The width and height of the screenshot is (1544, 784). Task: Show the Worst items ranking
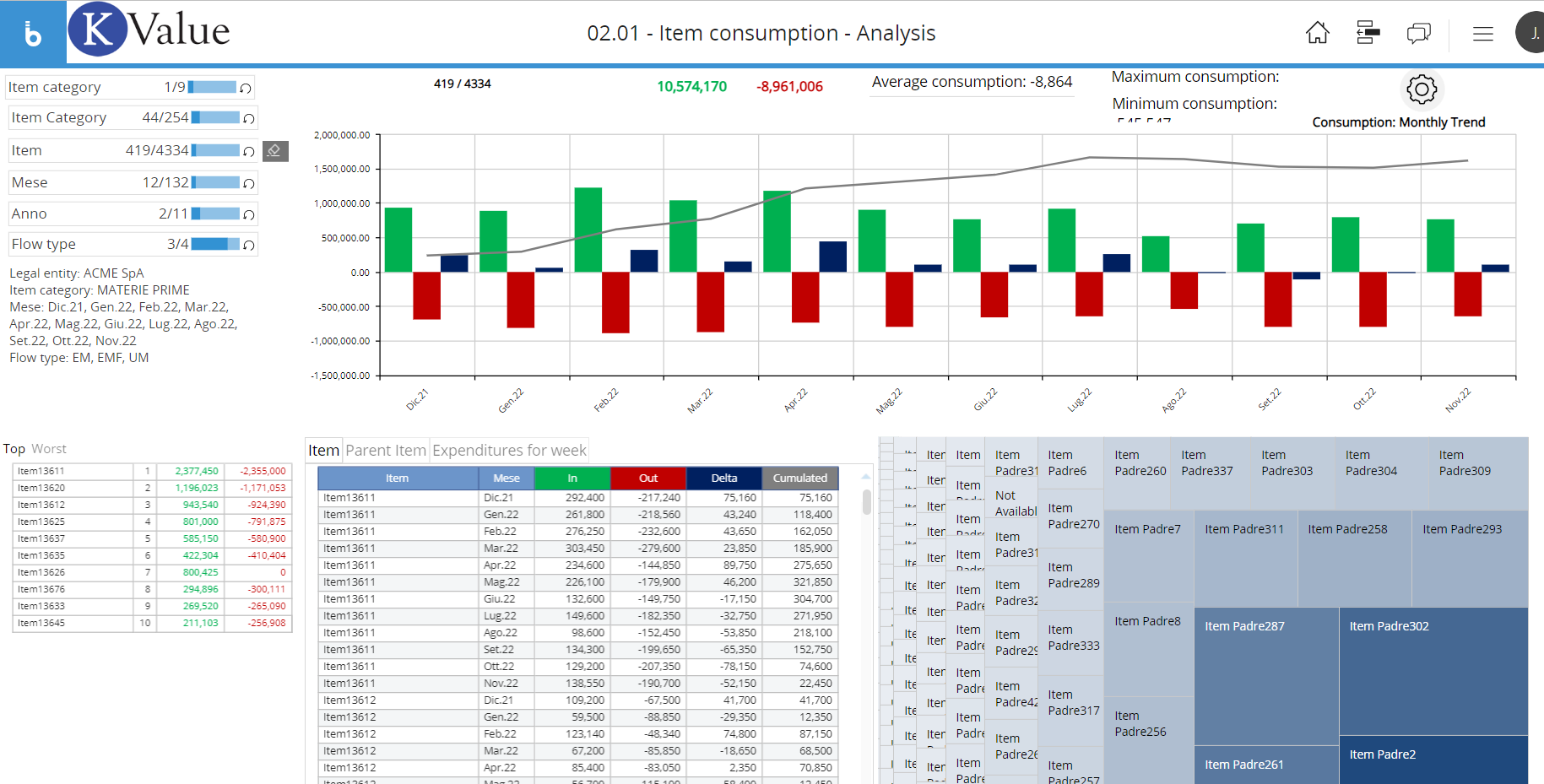coord(49,449)
